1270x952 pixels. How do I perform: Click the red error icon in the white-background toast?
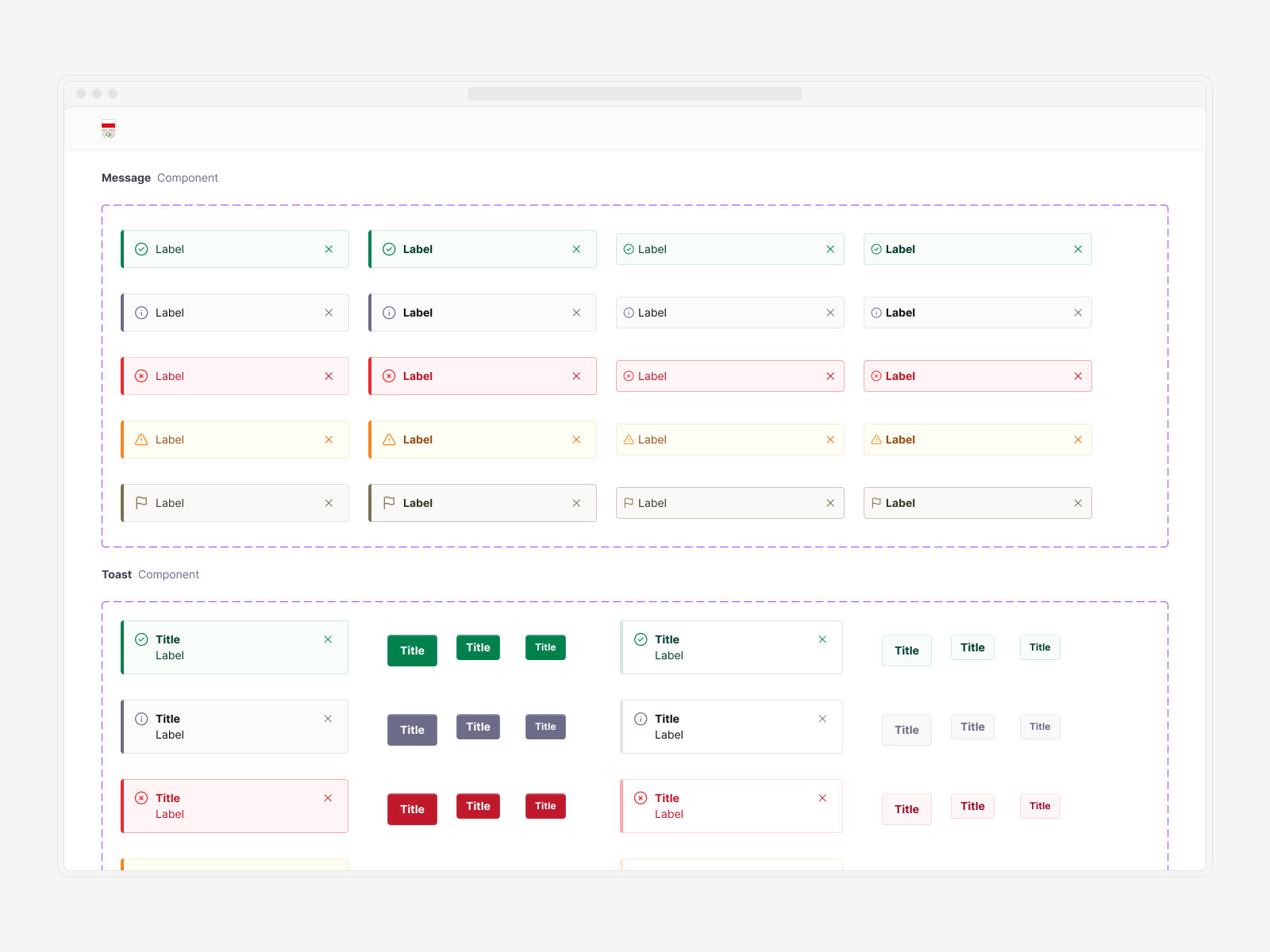tap(641, 798)
